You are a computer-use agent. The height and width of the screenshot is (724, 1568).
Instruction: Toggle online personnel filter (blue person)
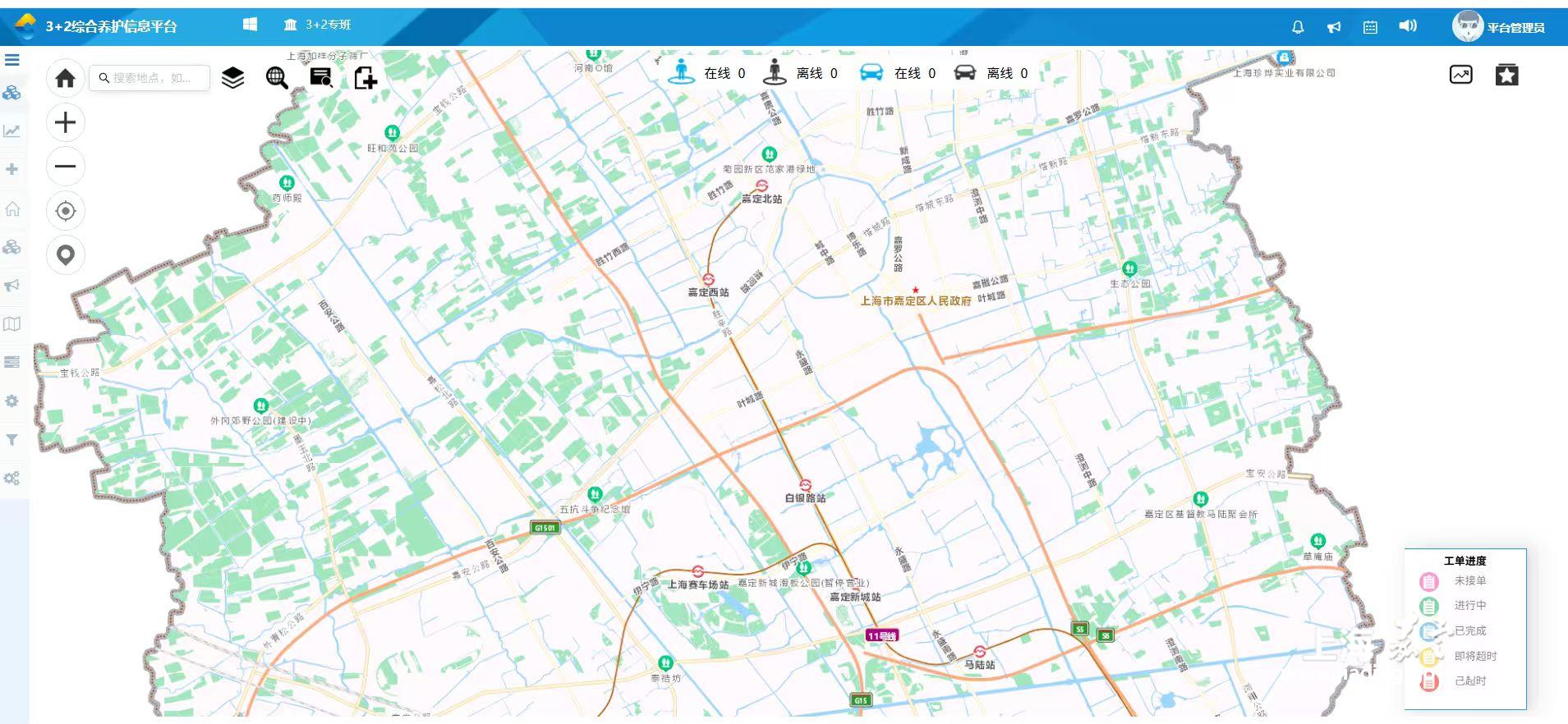pos(681,72)
